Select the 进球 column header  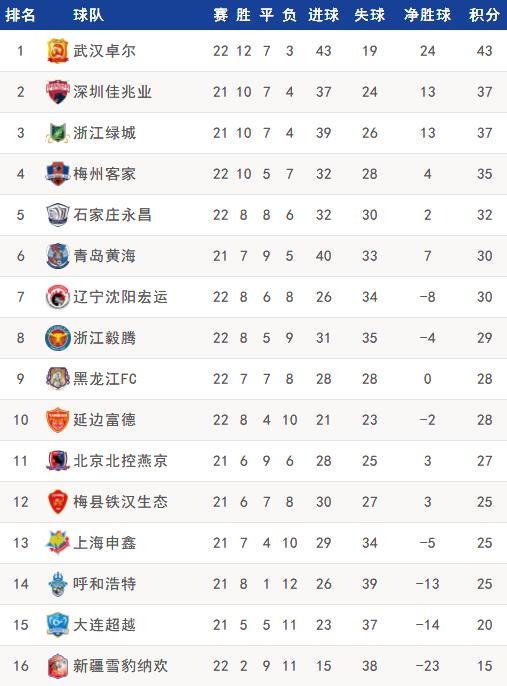323,15
